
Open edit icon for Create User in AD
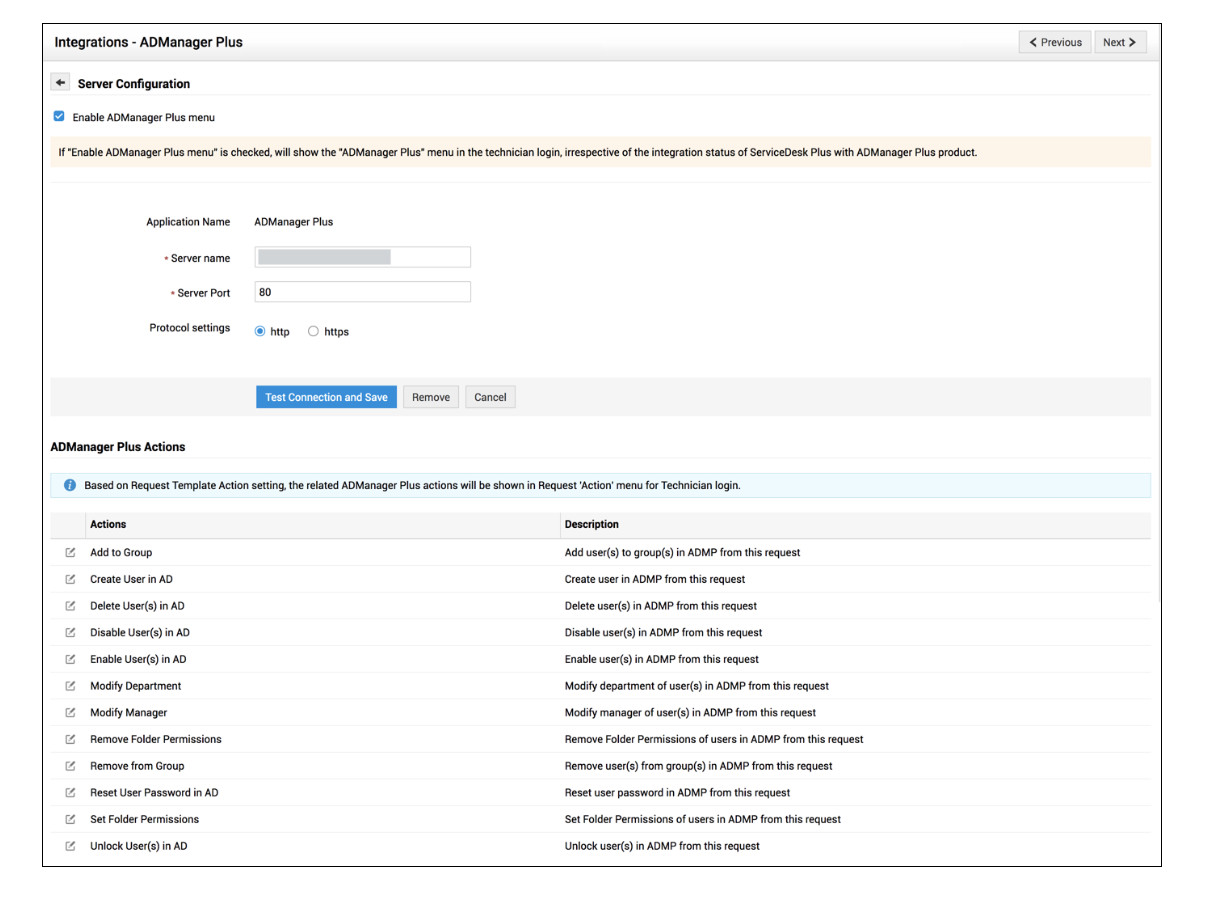pos(70,579)
